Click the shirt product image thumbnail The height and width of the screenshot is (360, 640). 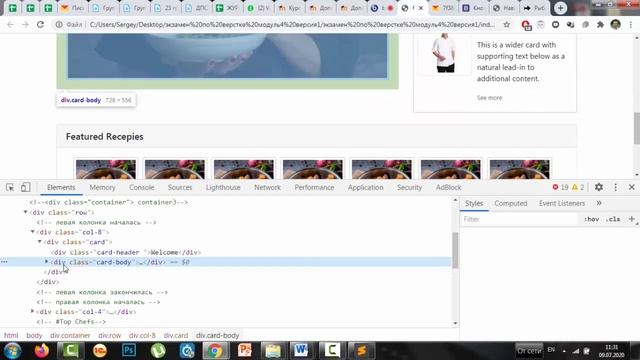(445, 53)
